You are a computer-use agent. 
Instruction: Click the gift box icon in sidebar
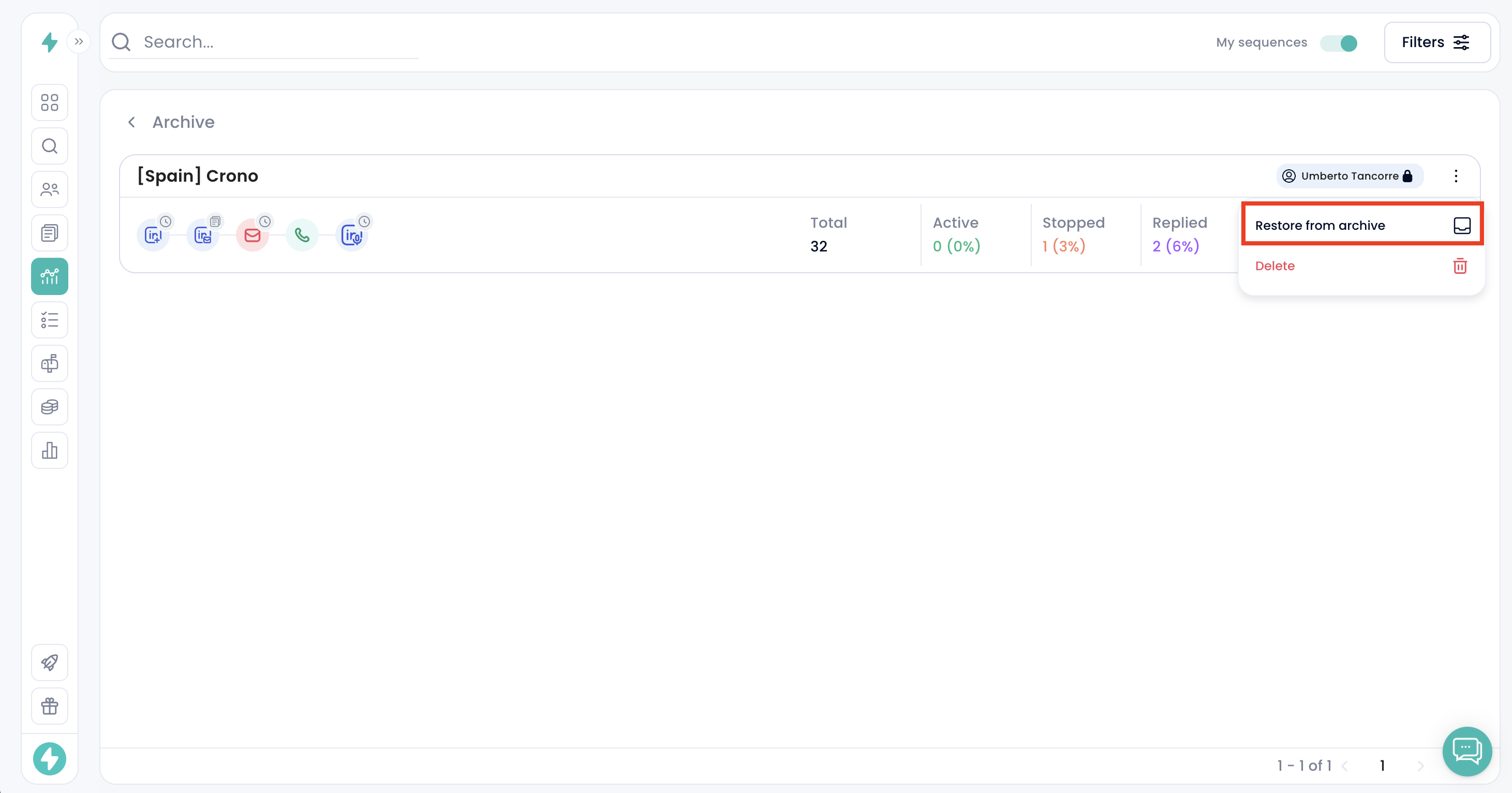(x=49, y=706)
